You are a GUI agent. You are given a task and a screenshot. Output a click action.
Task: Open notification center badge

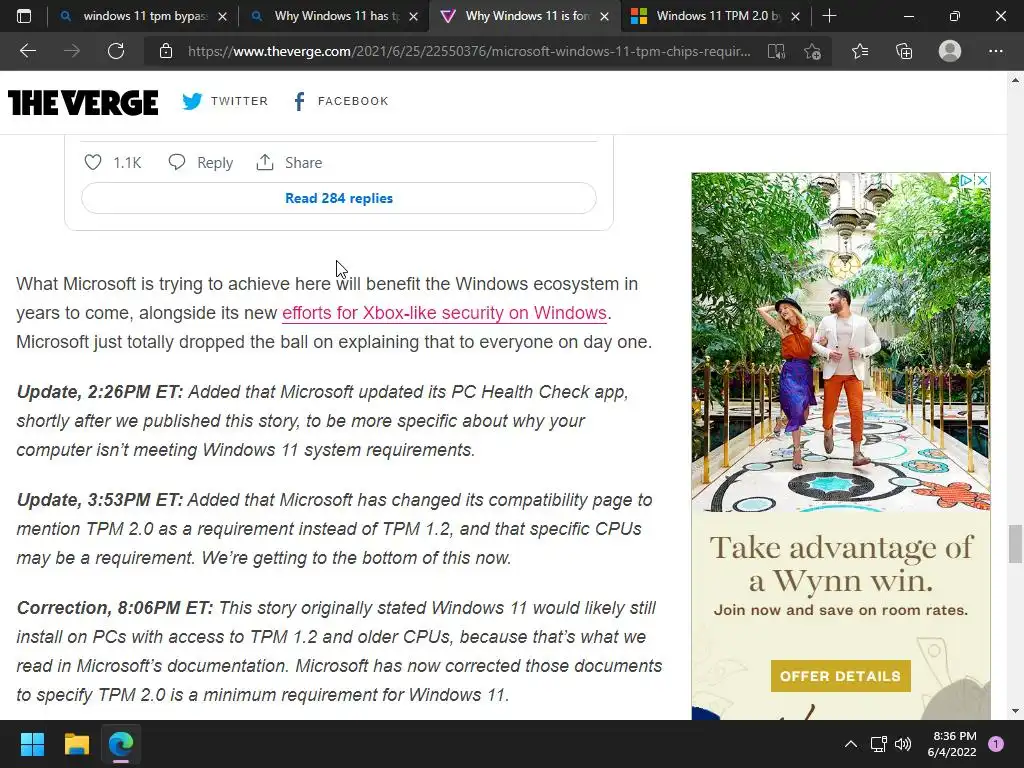pyautogui.click(x=996, y=744)
